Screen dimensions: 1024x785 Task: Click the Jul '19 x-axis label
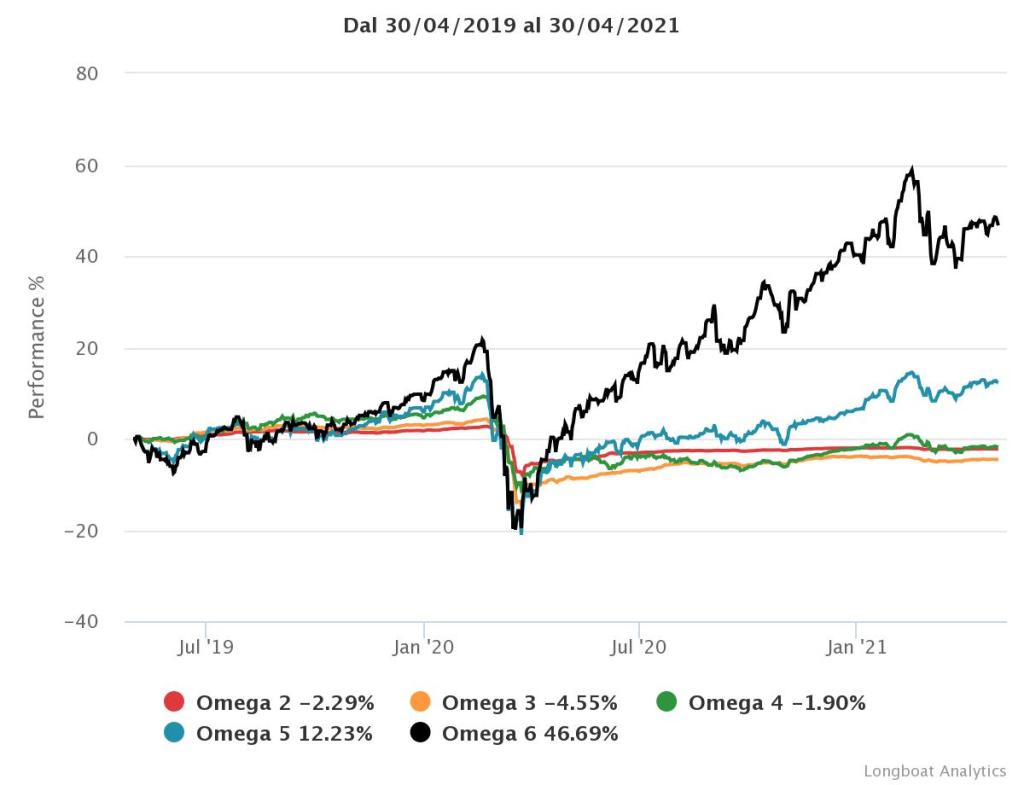click(x=205, y=648)
